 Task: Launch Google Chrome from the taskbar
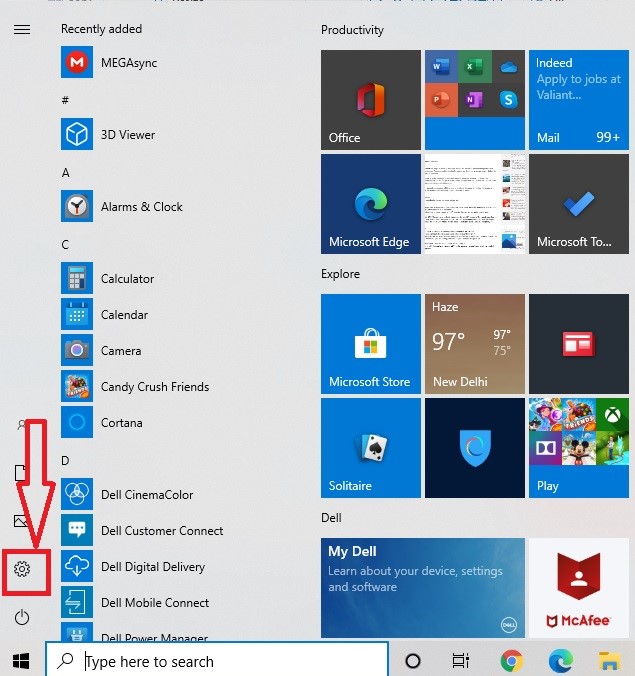(512, 660)
